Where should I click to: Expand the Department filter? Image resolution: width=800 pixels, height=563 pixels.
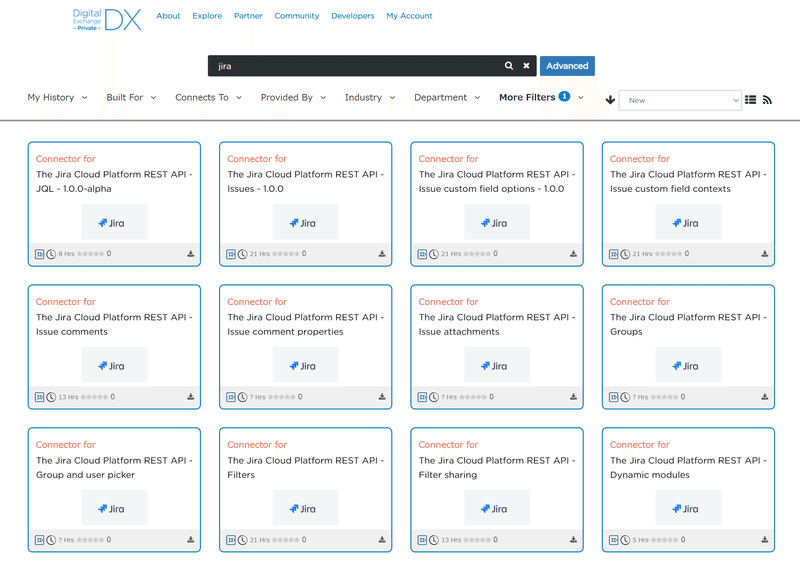pyautogui.click(x=447, y=97)
